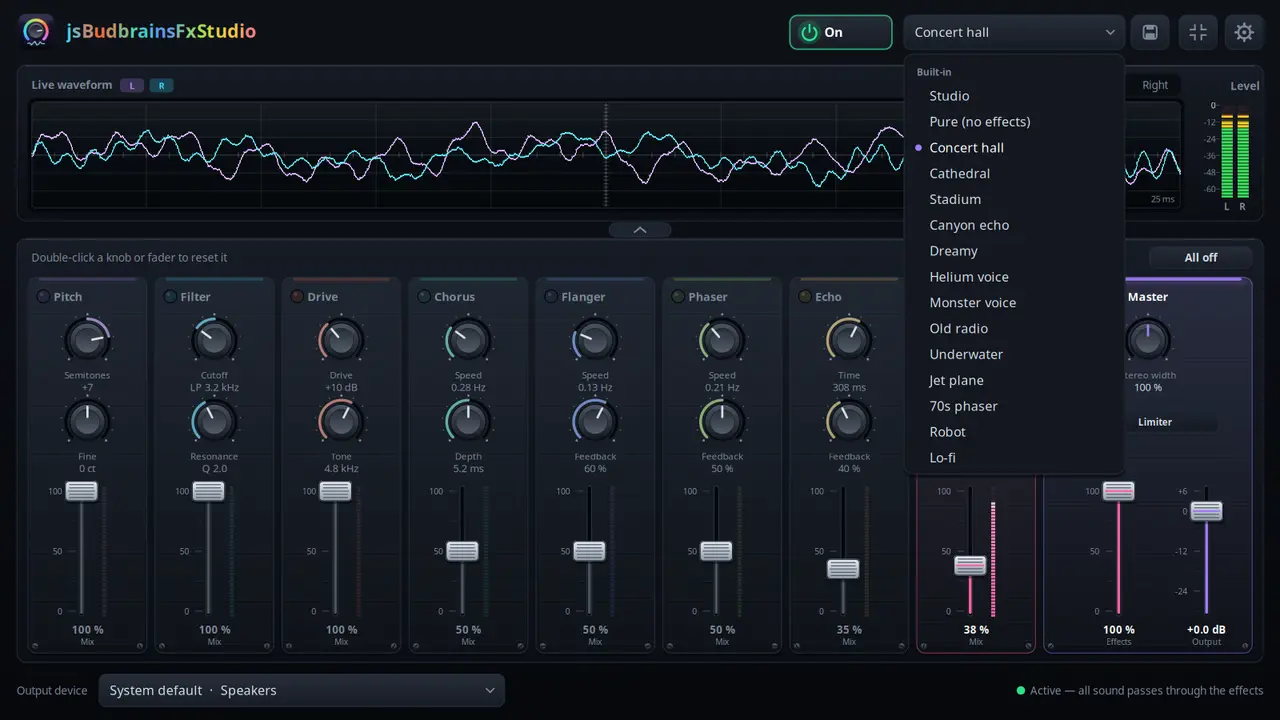Viewport: 1280px width, 720px height.
Task: Pick the Underwater preset
Action: coord(1014,355)
